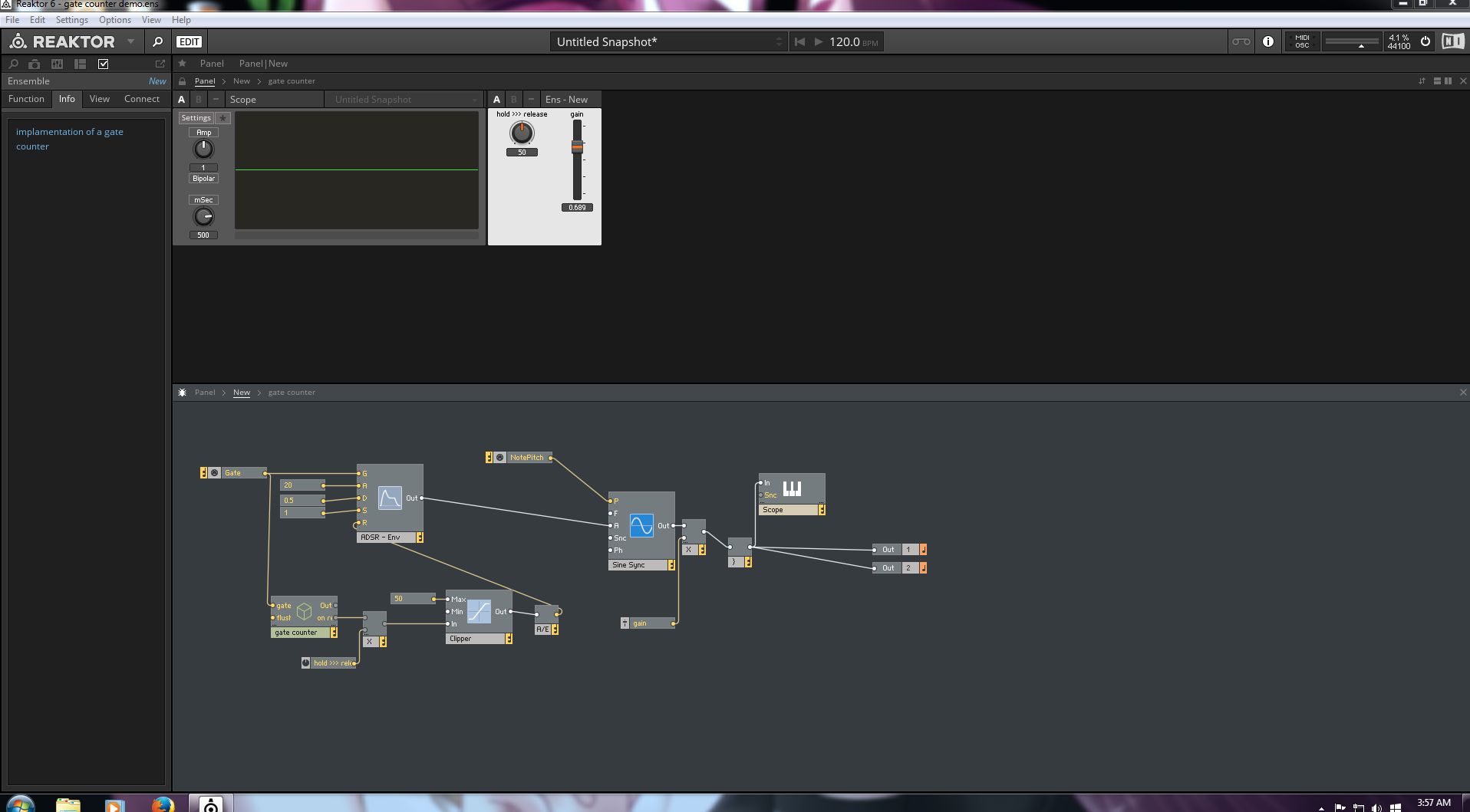Image resolution: width=1470 pixels, height=812 pixels.
Task: Click the Bipolar button in Scope
Action: coord(203,179)
